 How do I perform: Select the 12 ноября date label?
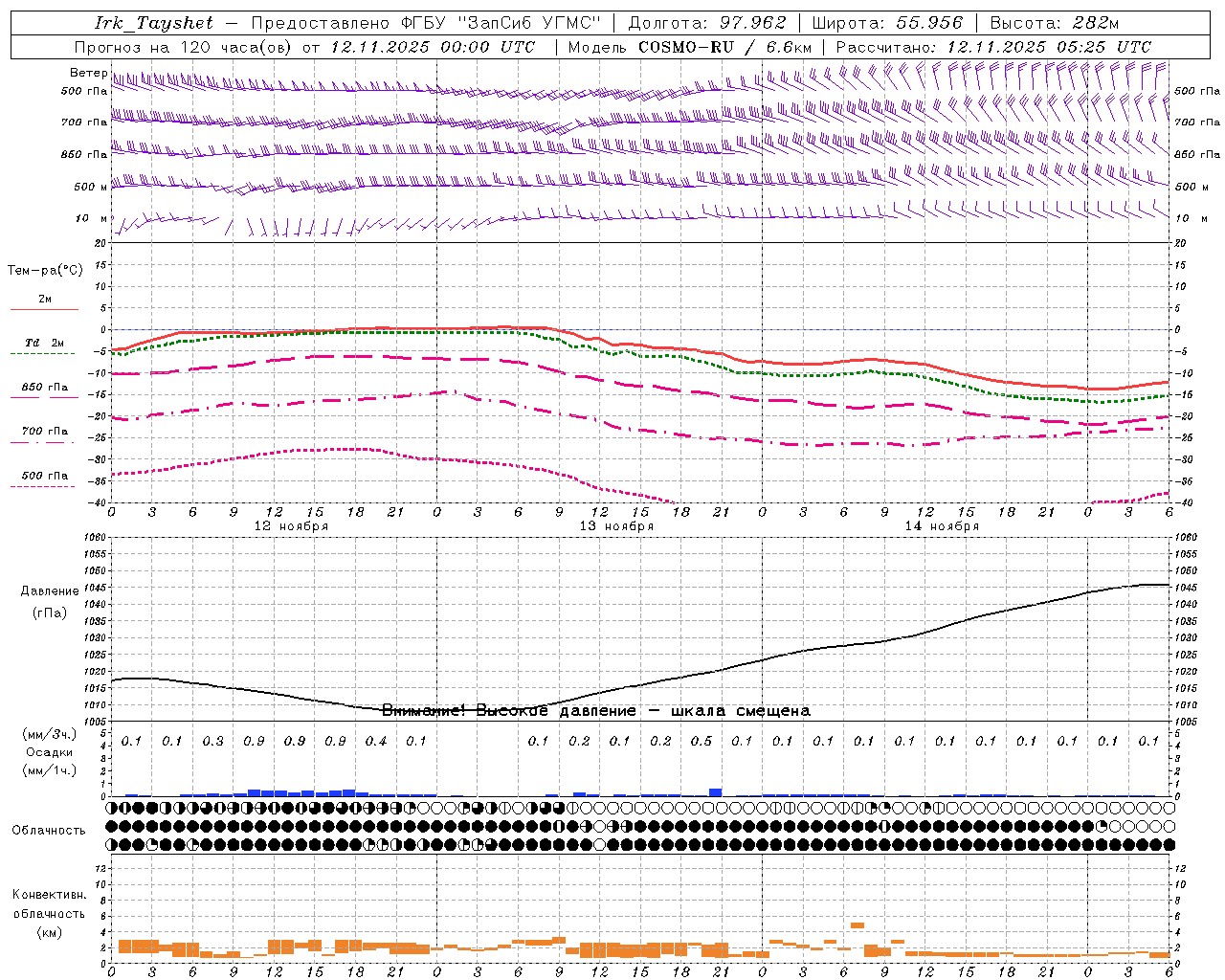tap(291, 526)
